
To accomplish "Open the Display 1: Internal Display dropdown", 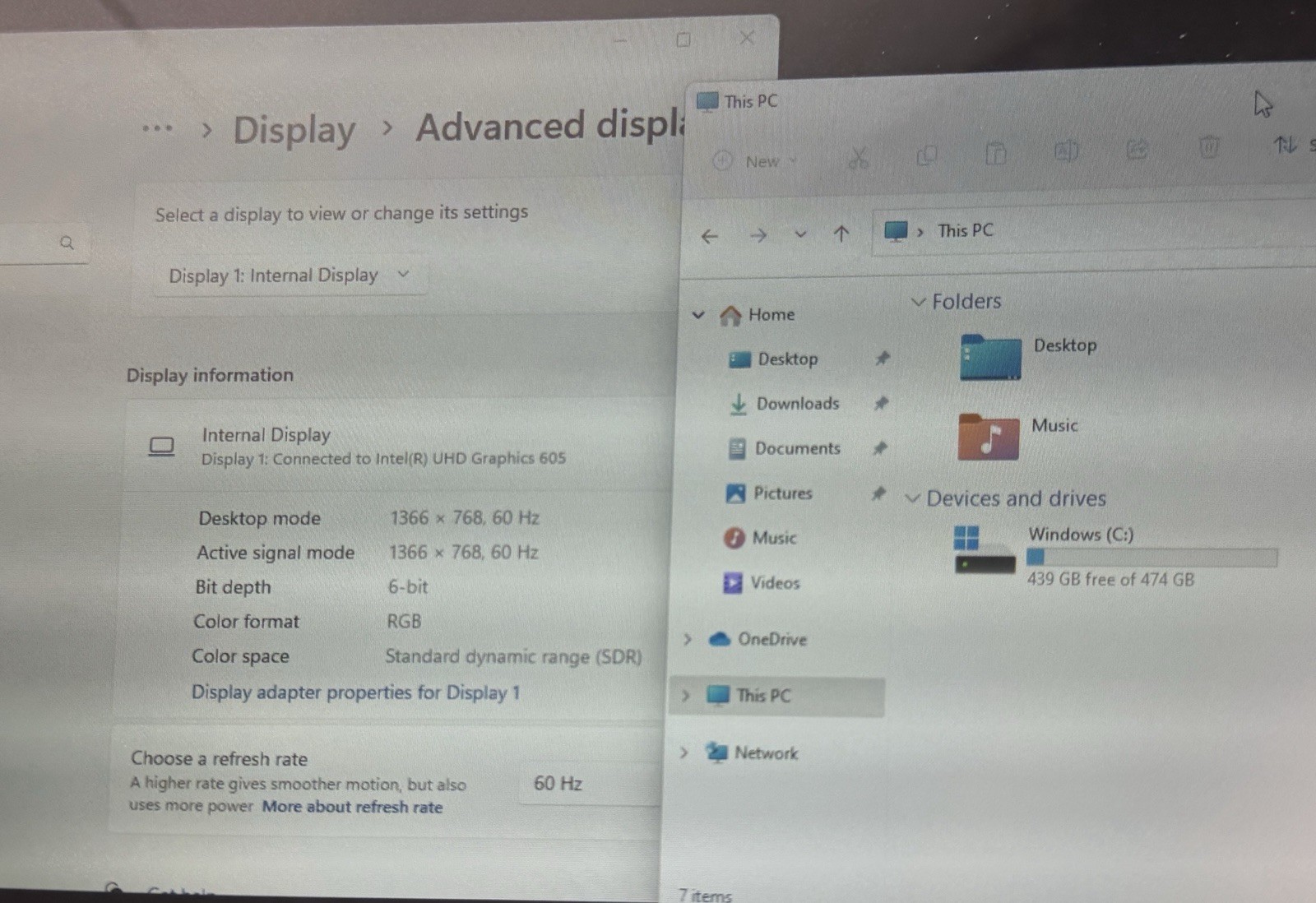I will (290, 276).
